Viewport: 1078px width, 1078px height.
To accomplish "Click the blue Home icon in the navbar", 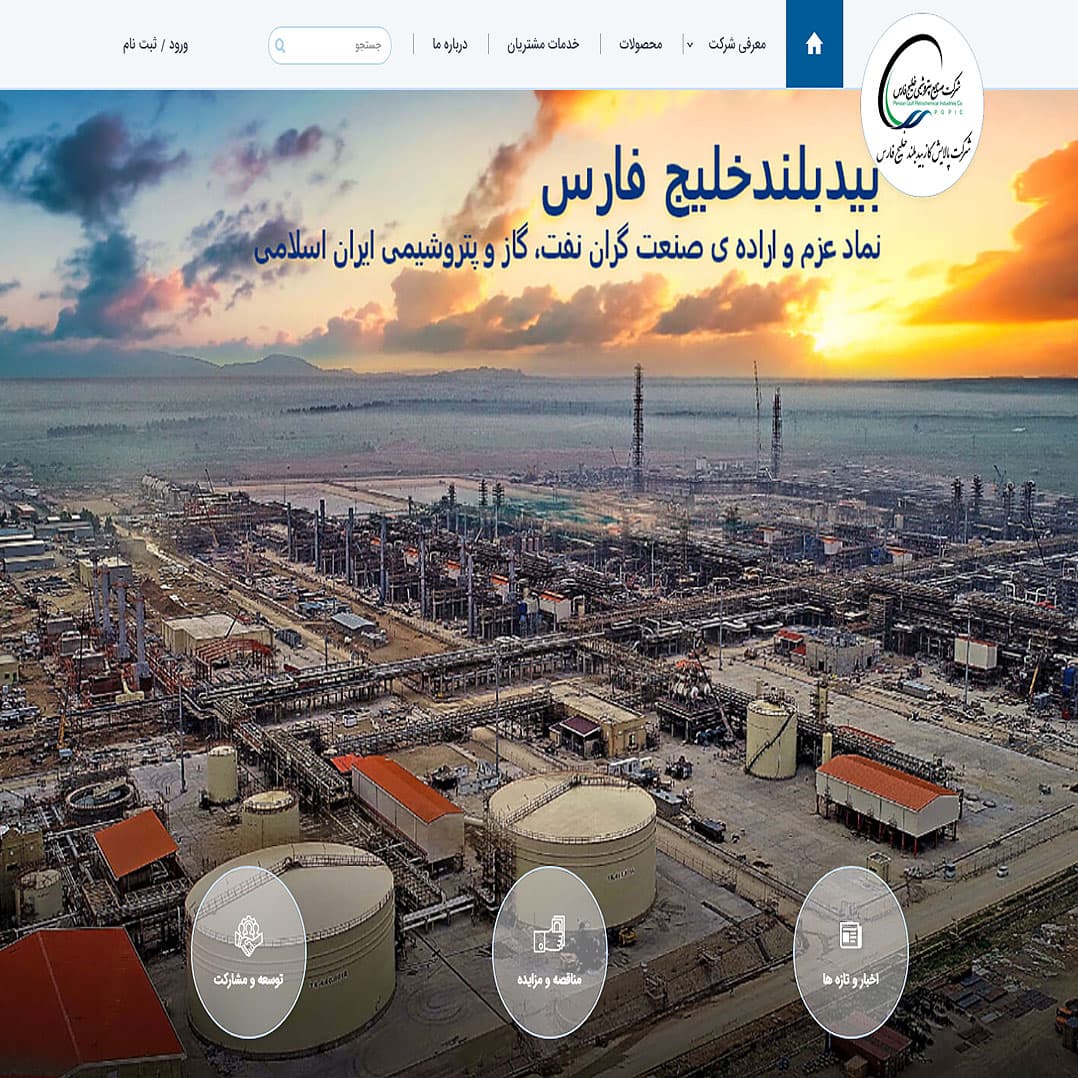I will click(x=814, y=44).
